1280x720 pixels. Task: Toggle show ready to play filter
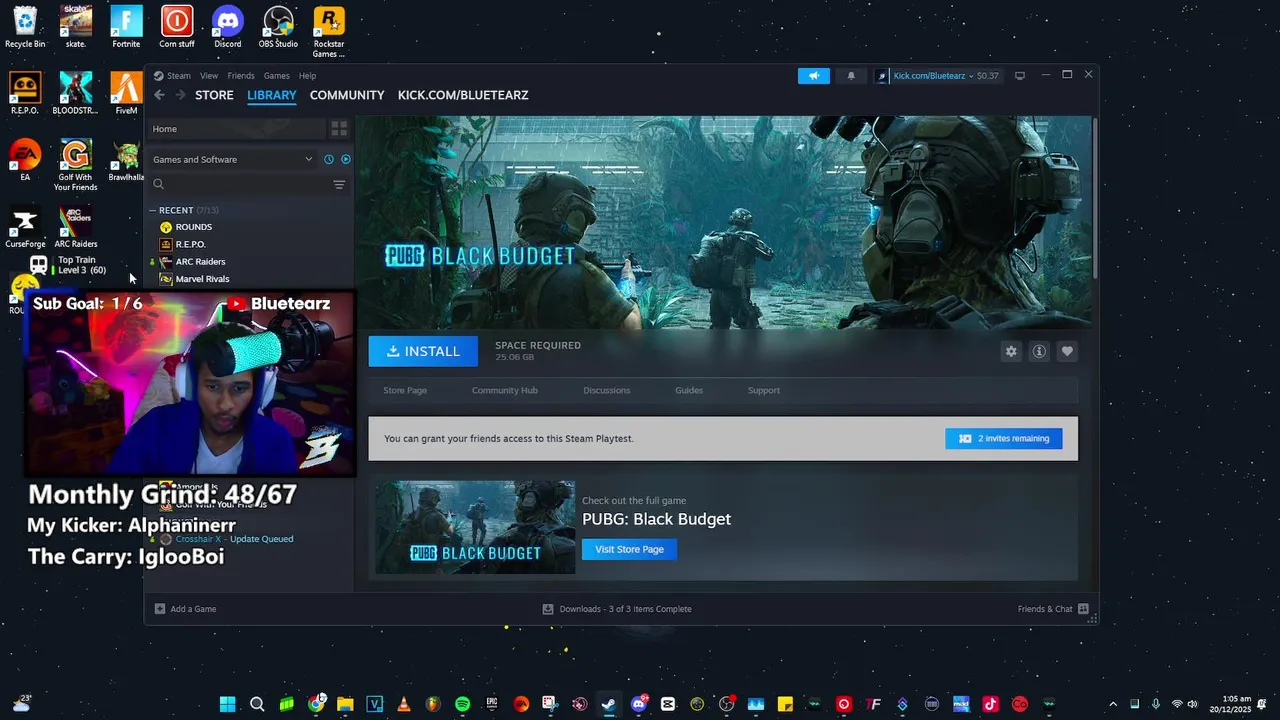pyautogui.click(x=346, y=159)
